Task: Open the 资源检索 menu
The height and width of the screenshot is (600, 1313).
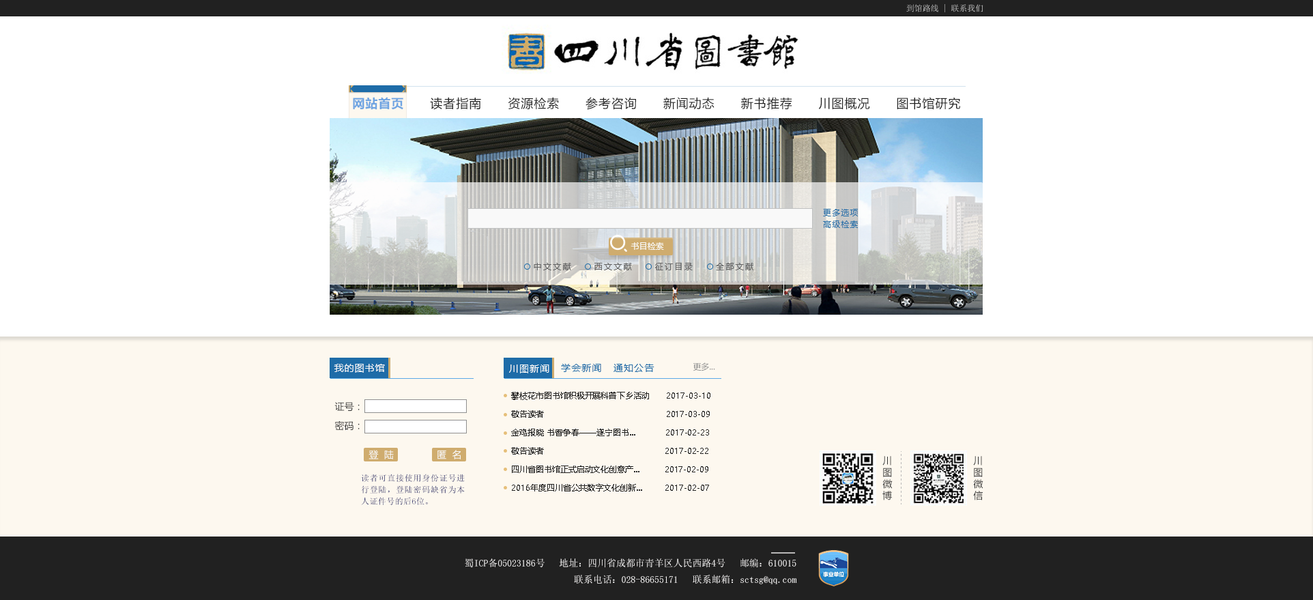Action: coord(533,103)
